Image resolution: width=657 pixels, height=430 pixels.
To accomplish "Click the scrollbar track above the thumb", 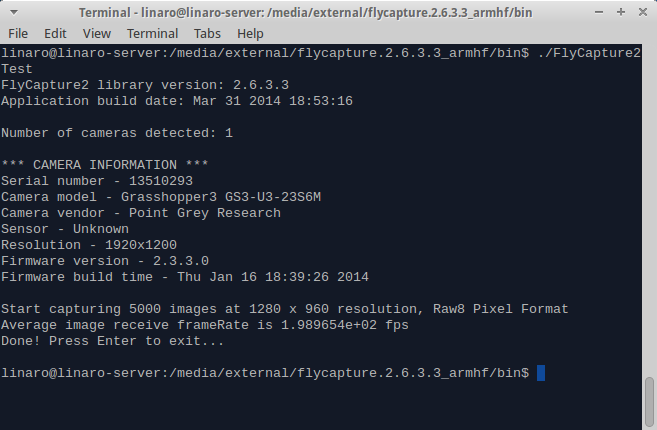I will tap(649, 210).
